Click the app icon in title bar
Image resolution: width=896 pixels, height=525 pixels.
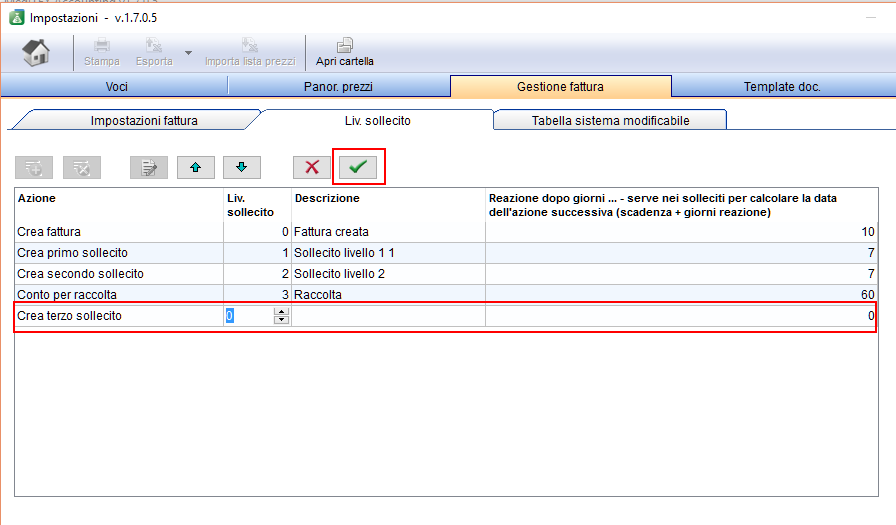[17, 18]
